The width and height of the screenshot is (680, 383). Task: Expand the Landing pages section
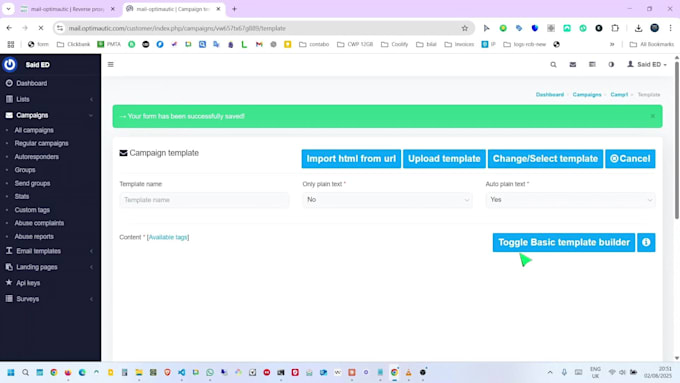(x=50, y=267)
